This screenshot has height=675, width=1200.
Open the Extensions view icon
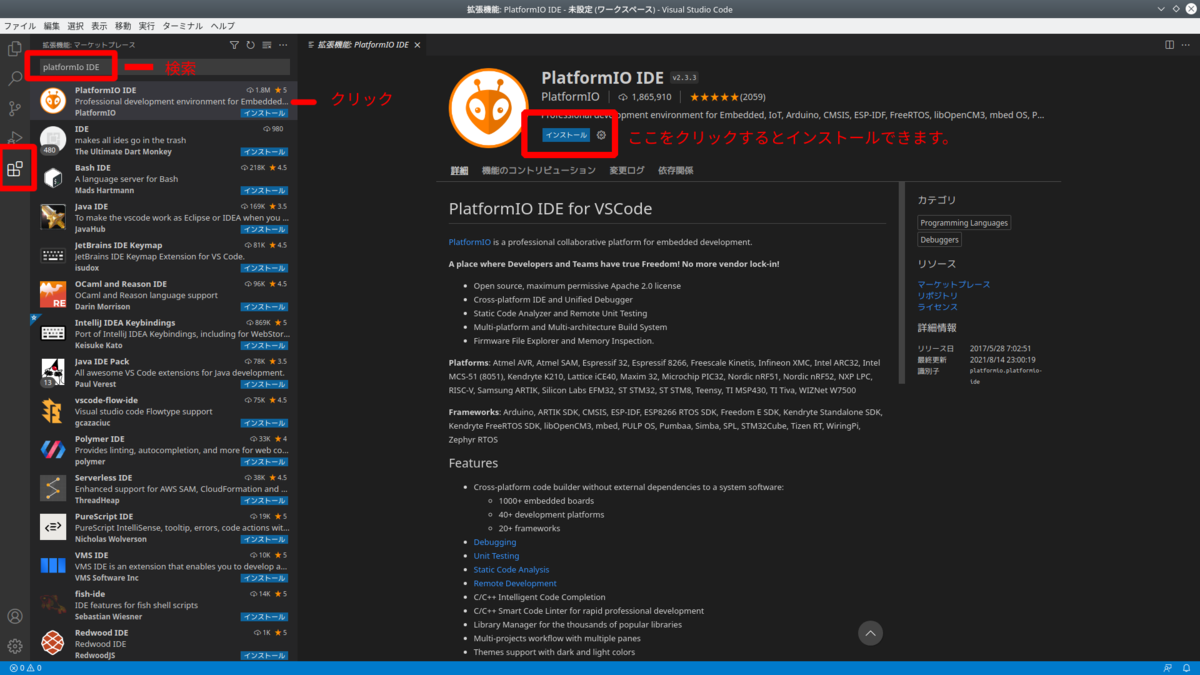click(15, 169)
